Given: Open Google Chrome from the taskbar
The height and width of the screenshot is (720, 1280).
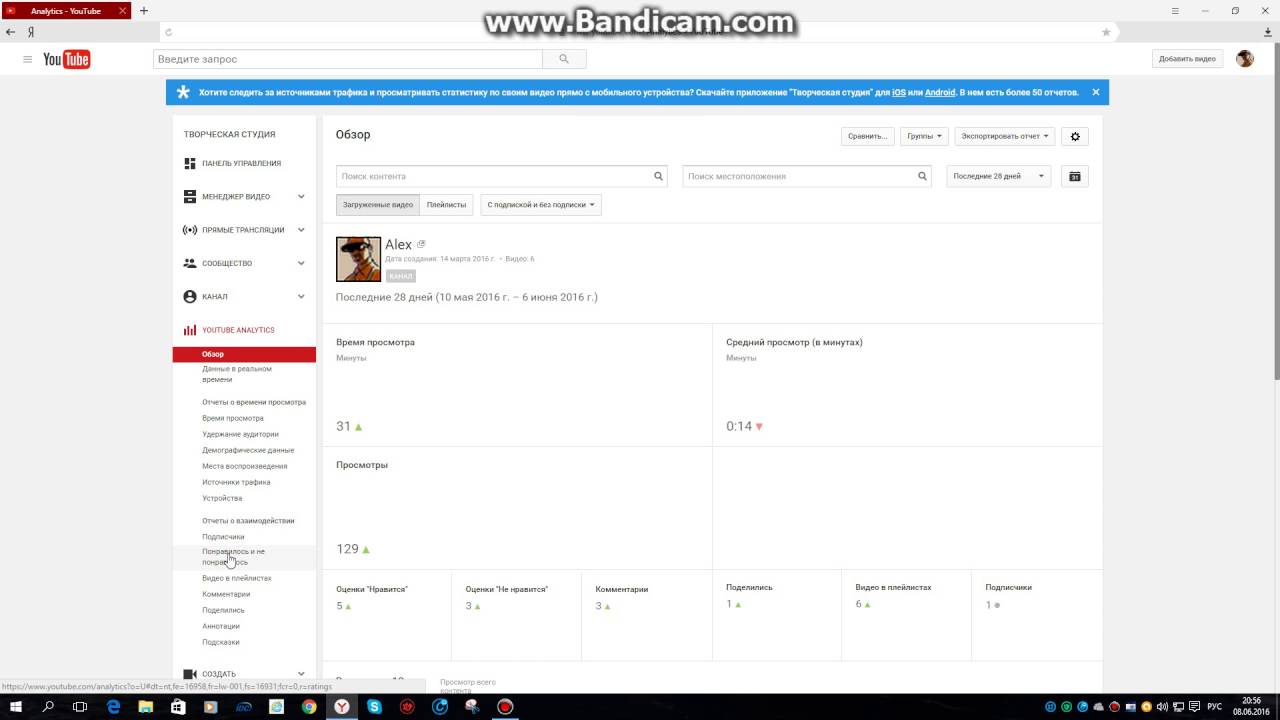Looking at the screenshot, I should pos(309,707).
